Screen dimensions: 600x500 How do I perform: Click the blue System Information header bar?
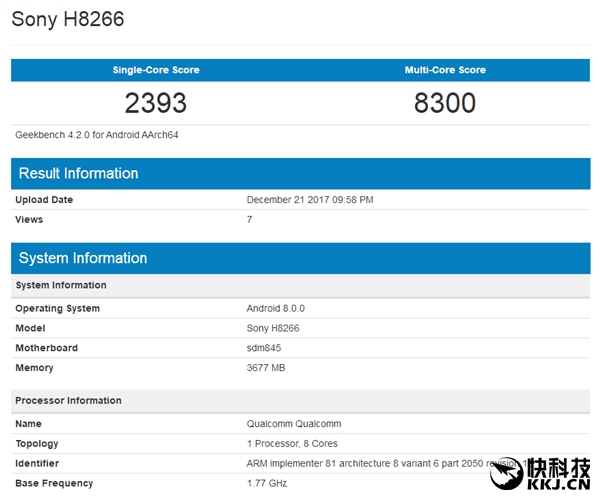(x=300, y=258)
